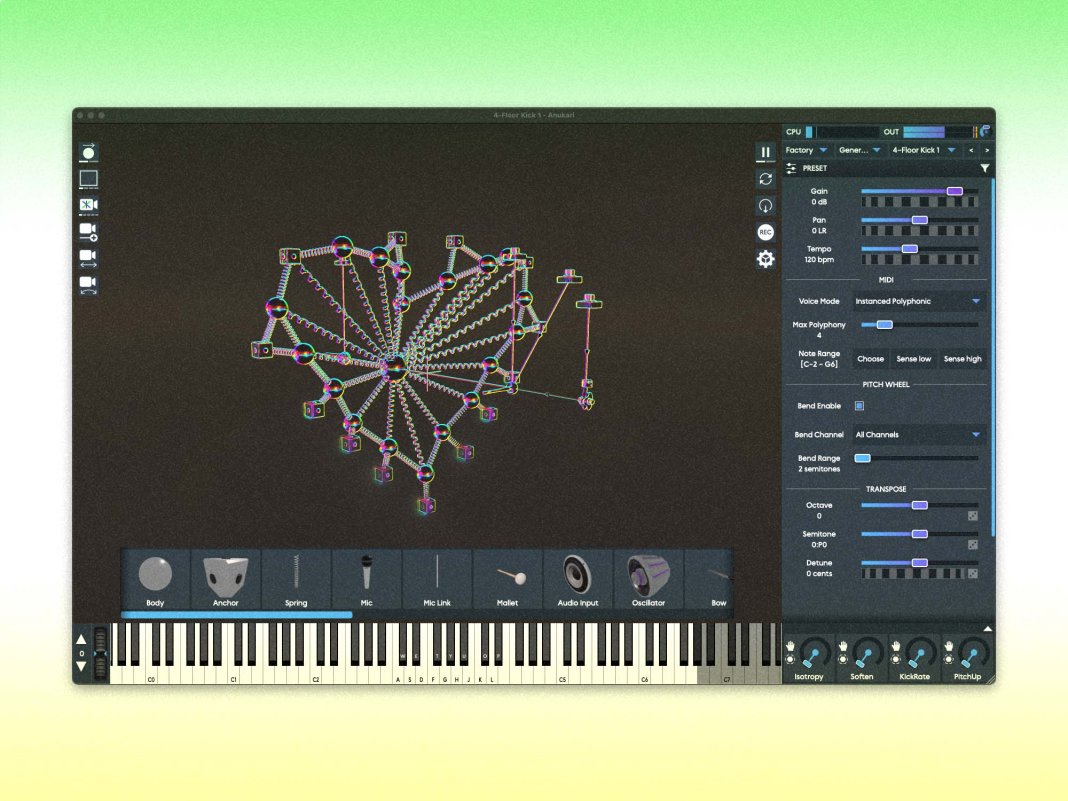This screenshot has width=1068, height=801.
Task: Click the Pan slider handle
Action: [x=920, y=220]
